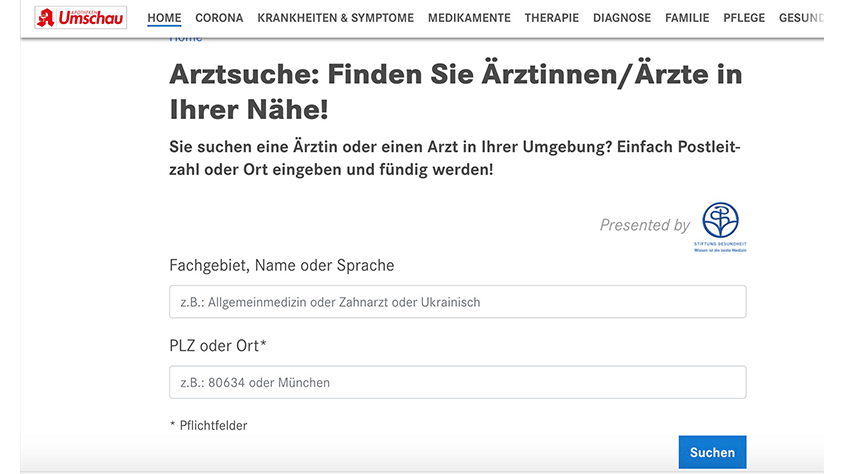
Task: Open the FAMILIE menu entry
Action: (687, 18)
